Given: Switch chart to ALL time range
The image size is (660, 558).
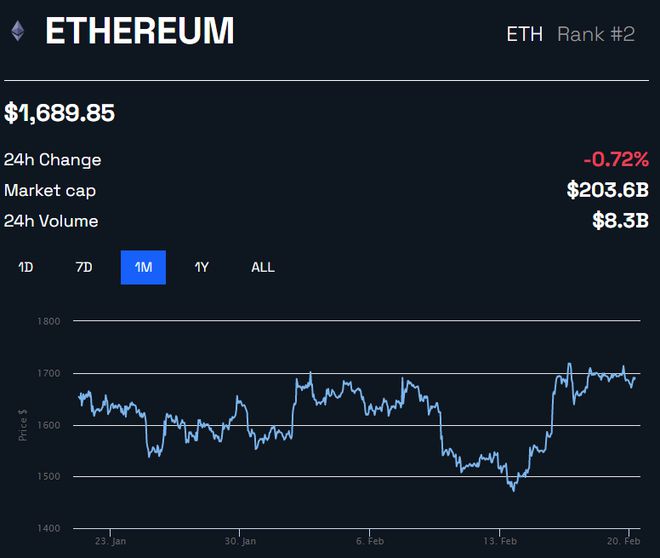Looking at the screenshot, I should click(x=263, y=267).
